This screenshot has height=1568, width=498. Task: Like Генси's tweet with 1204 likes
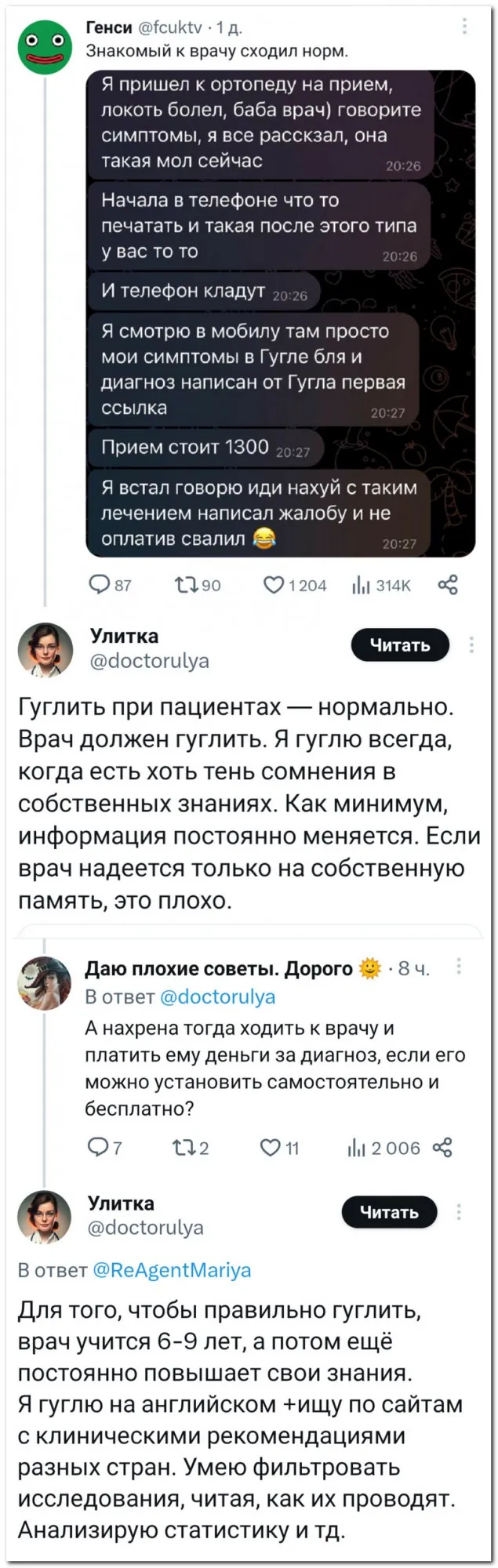[273, 585]
